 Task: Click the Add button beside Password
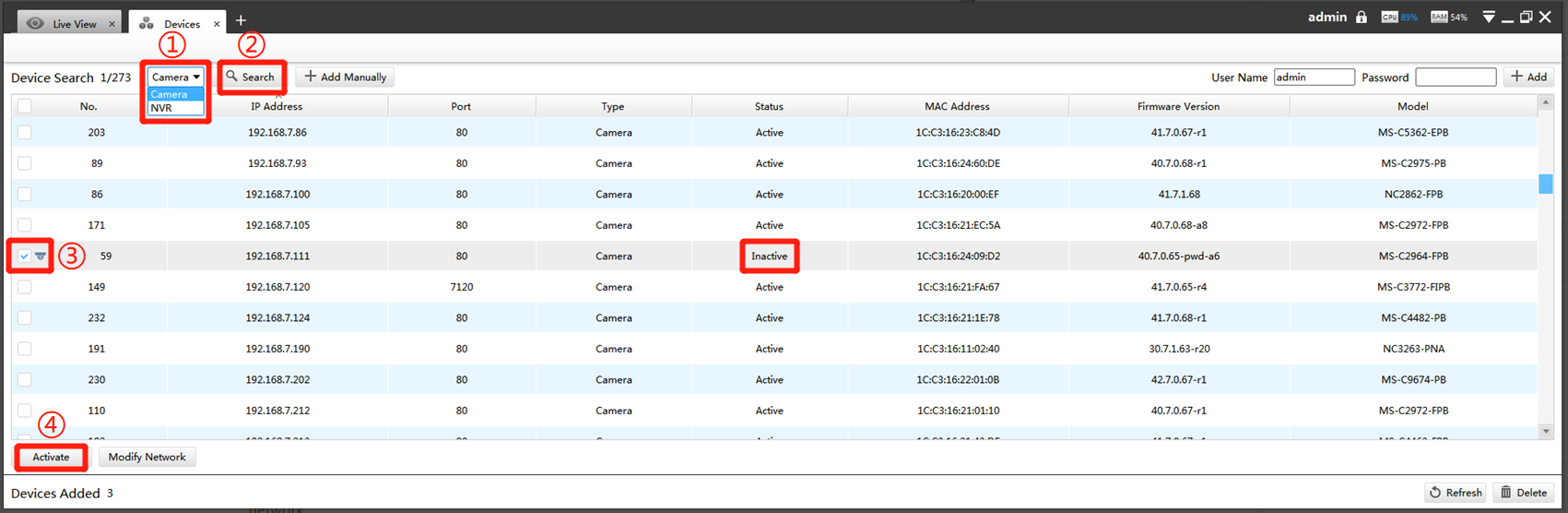[x=1528, y=77]
